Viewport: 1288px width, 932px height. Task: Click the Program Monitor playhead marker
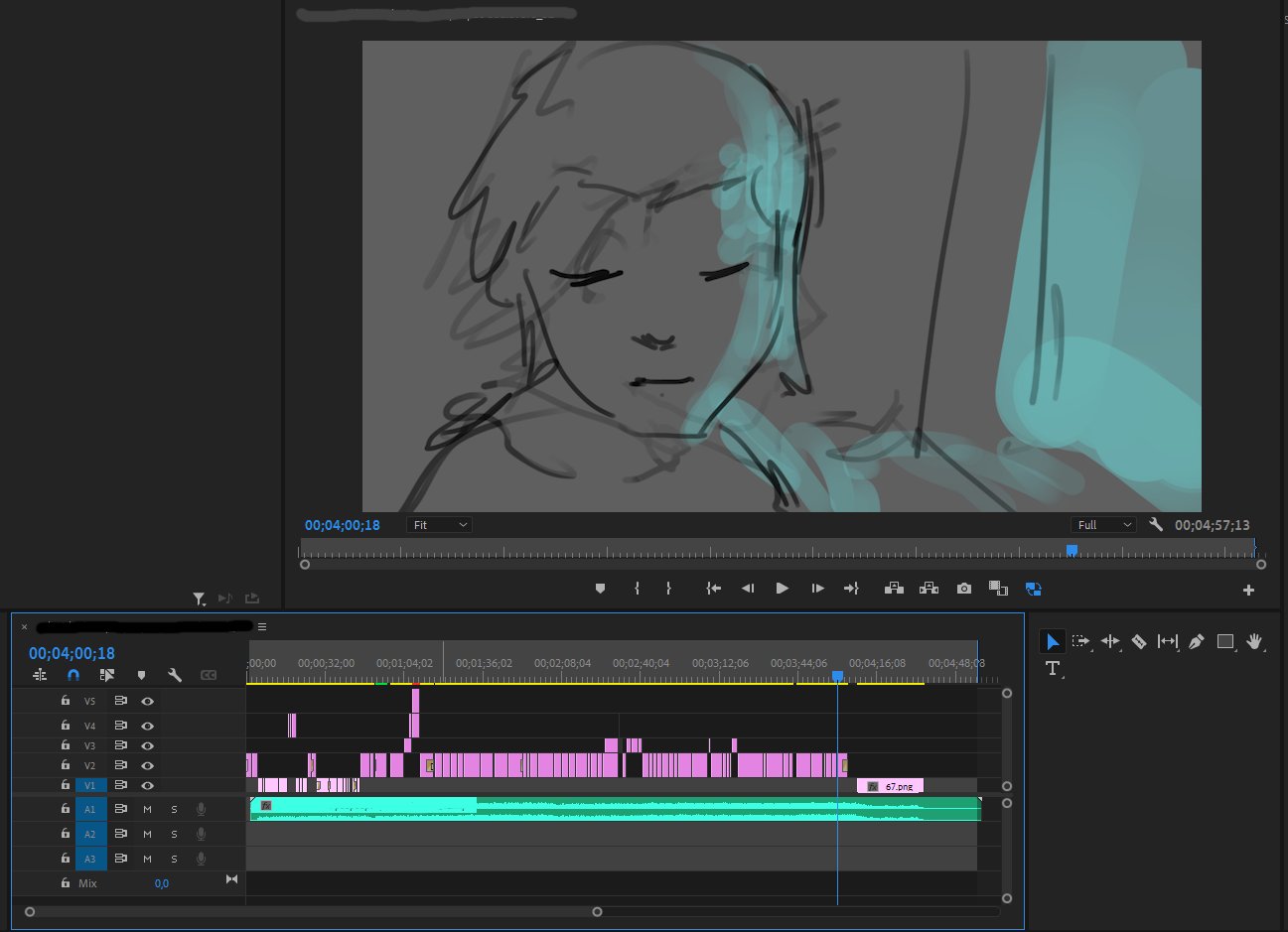coord(1072,549)
